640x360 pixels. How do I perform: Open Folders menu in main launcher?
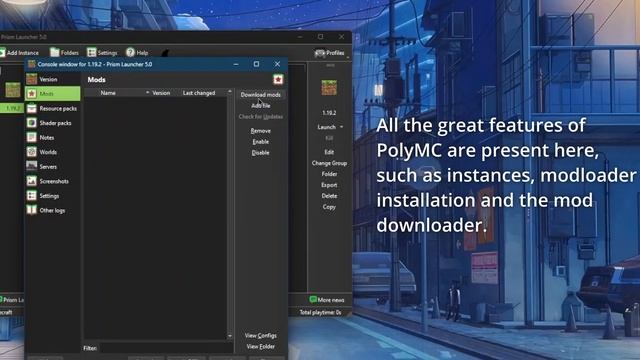[64, 53]
